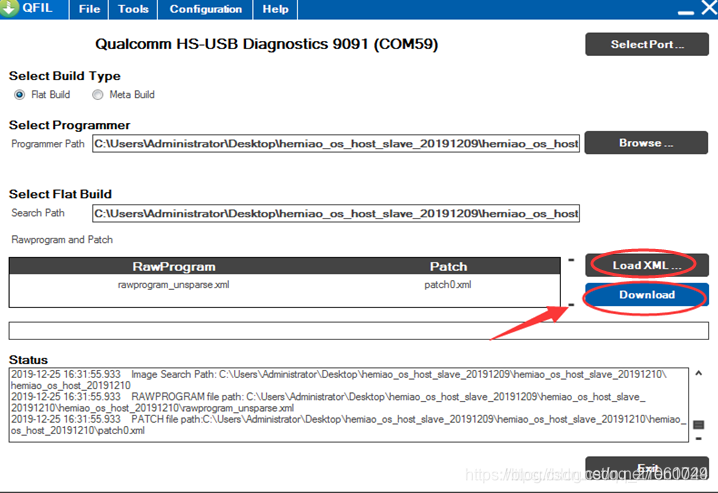Click the Search Path input field
Image resolution: width=718 pixels, height=493 pixels.
[x=336, y=213]
